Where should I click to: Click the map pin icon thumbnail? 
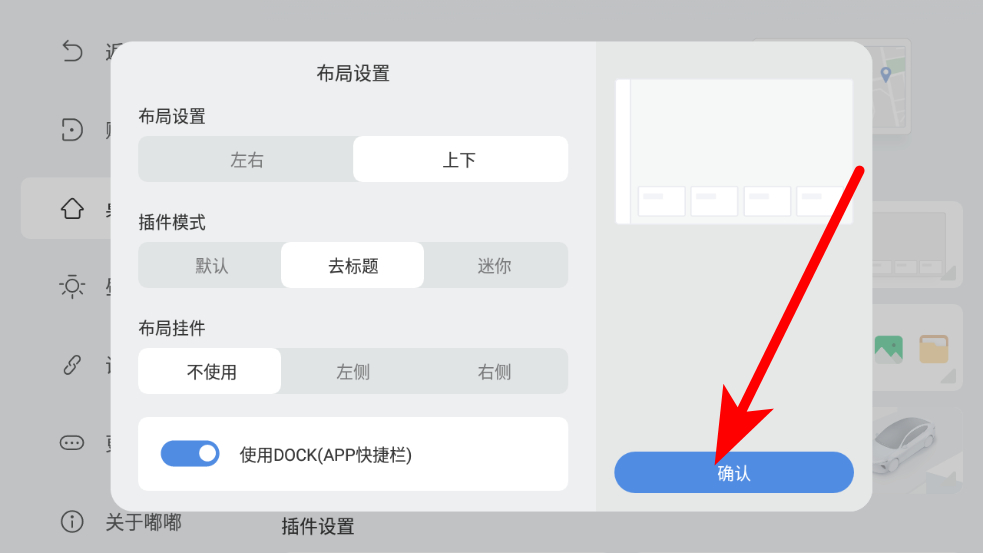click(x=886, y=75)
